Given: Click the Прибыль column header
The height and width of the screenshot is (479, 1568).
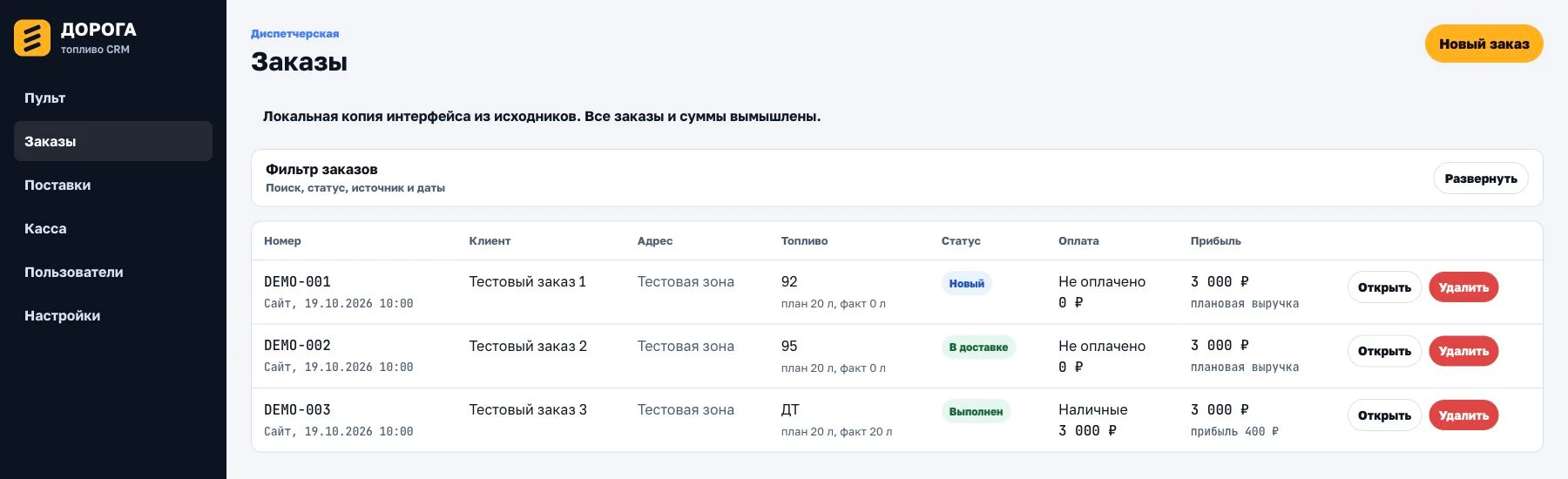Looking at the screenshot, I should tap(1215, 240).
